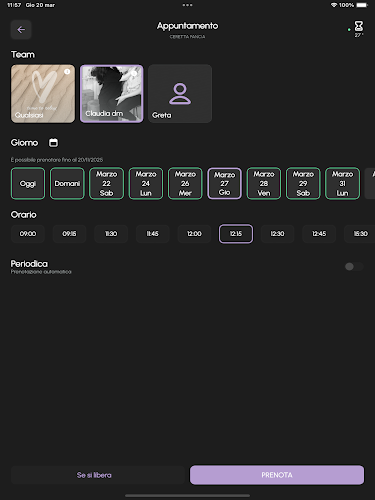Choose the 11:30 time slot
This screenshot has width=375, height=500.
tap(111, 234)
